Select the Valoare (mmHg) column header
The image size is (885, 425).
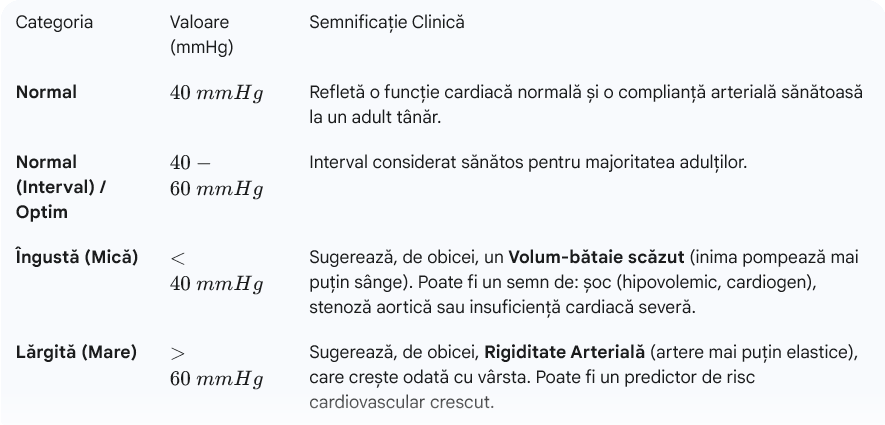click(203, 34)
